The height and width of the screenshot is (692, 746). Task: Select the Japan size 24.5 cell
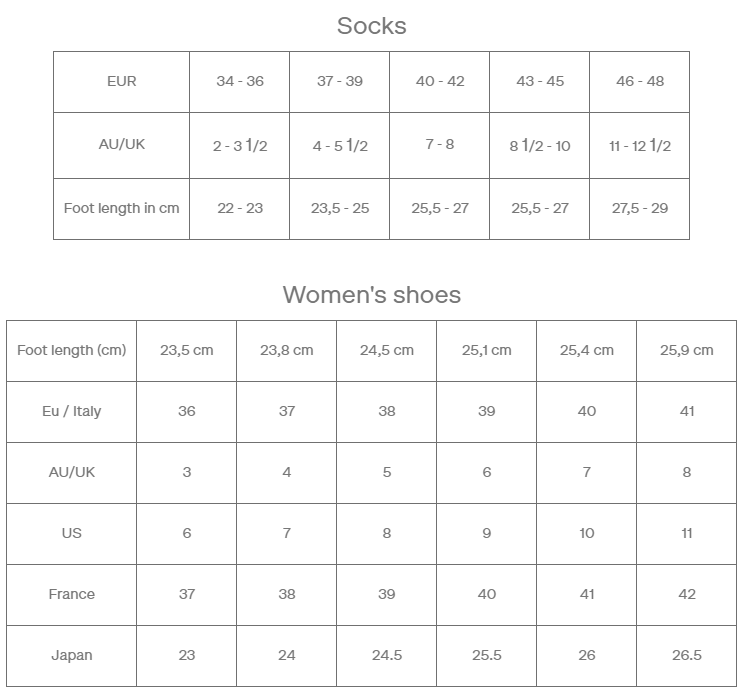(386, 656)
